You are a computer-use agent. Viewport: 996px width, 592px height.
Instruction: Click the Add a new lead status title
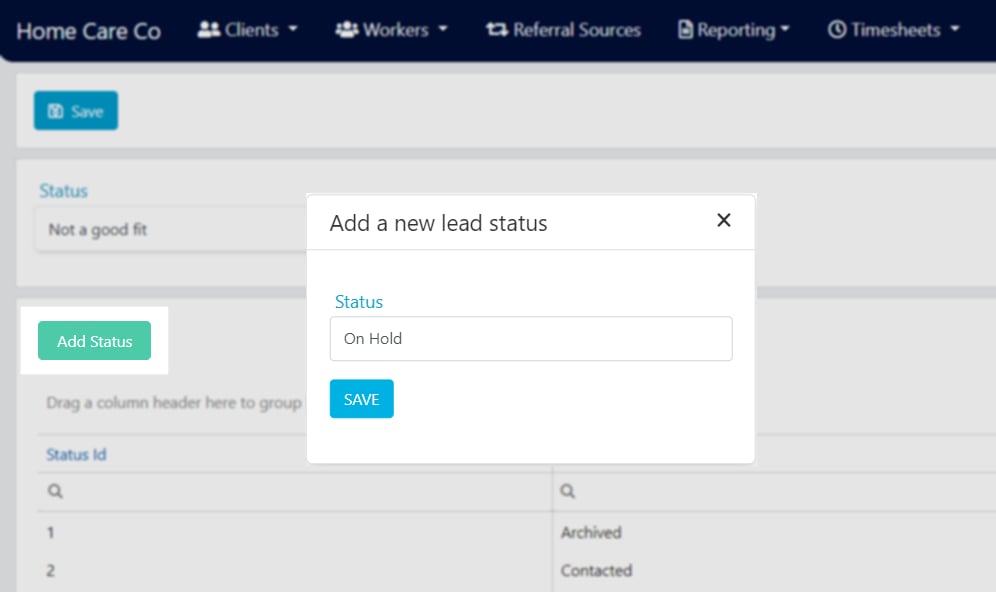438,223
